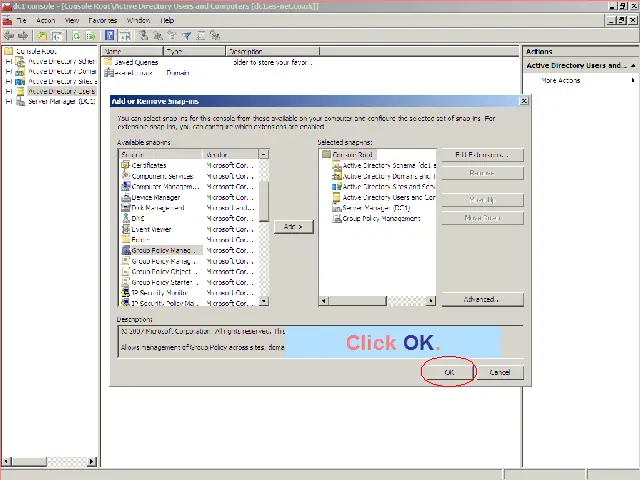Viewport: 640px width, 480px height.
Task: Collapse the Active Directory Users Actions section
Action: pyautogui.click(x=633, y=65)
